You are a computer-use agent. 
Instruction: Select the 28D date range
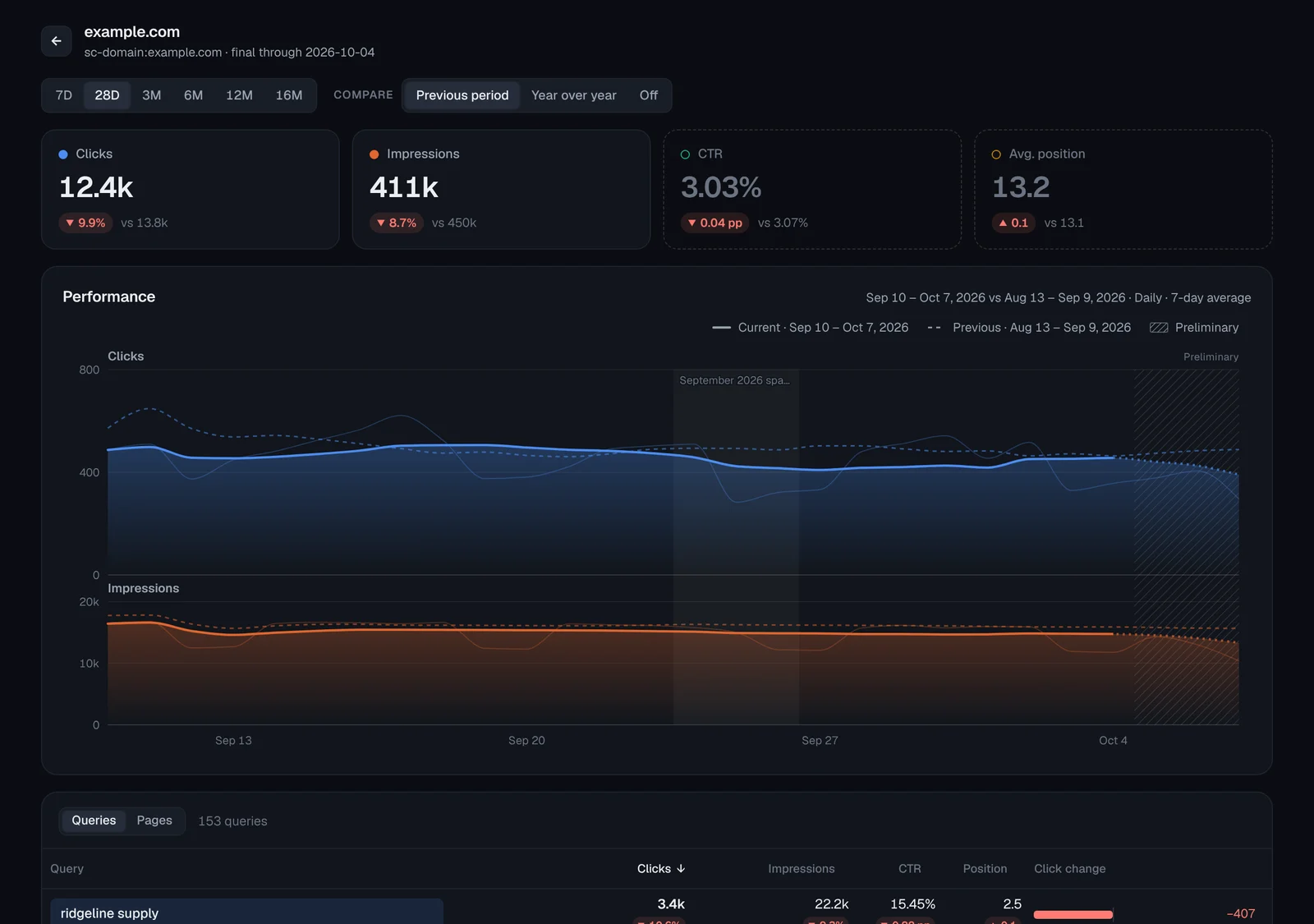[107, 95]
